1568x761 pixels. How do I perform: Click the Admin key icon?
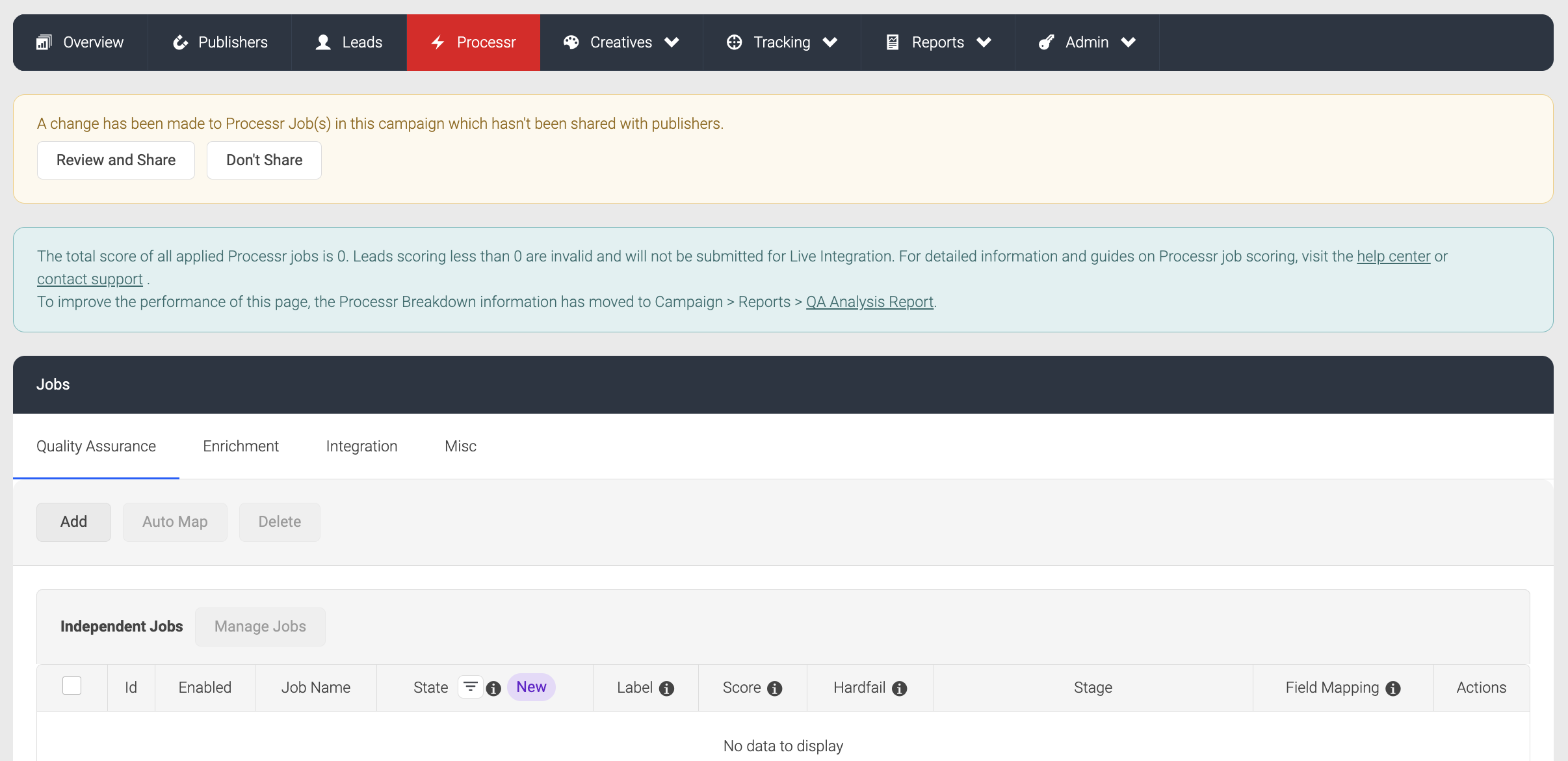(x=1046, y=42)
